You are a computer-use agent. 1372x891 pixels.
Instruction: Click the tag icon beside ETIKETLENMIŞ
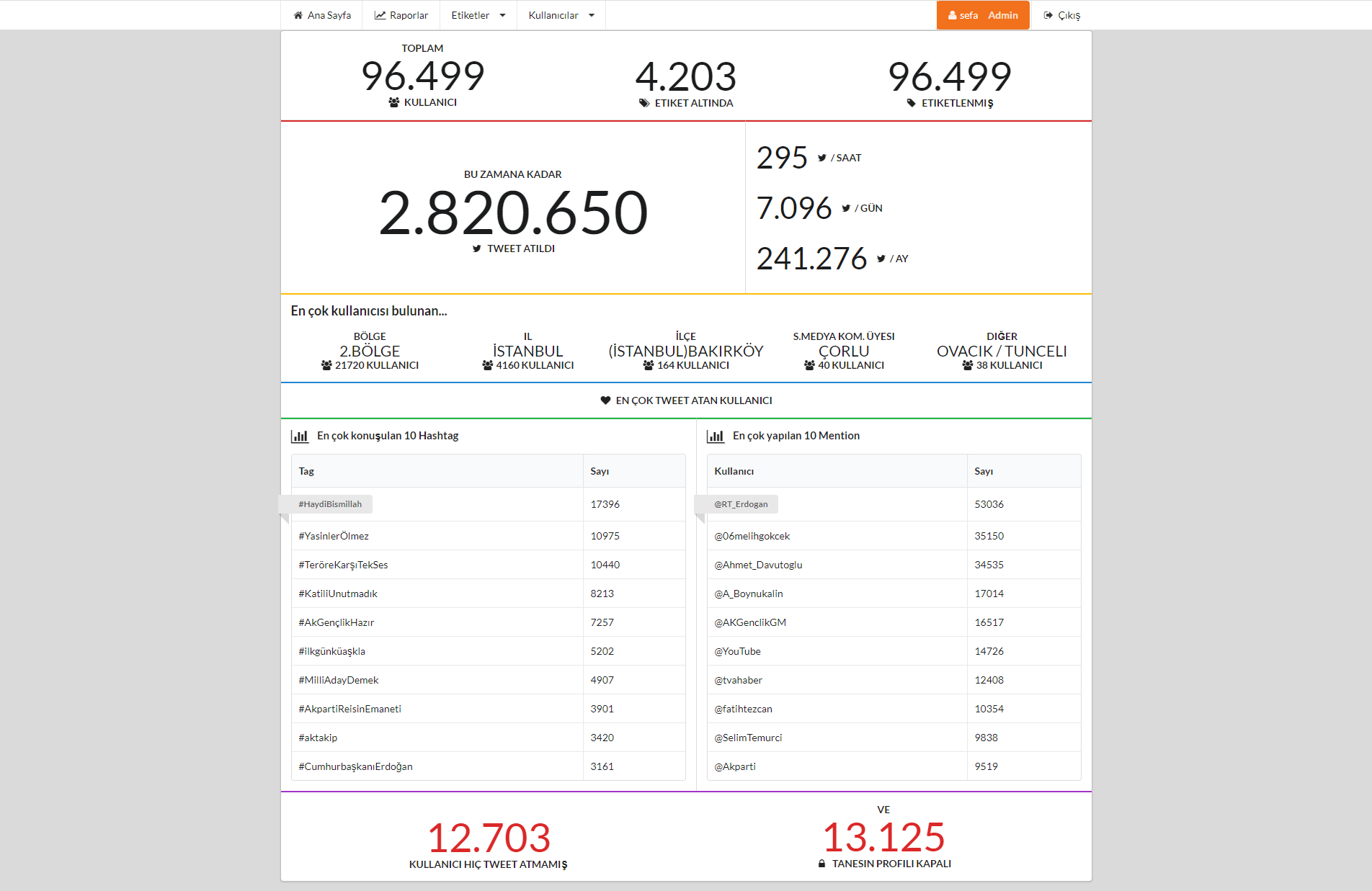pyautogui.click(x=912, y=103)
